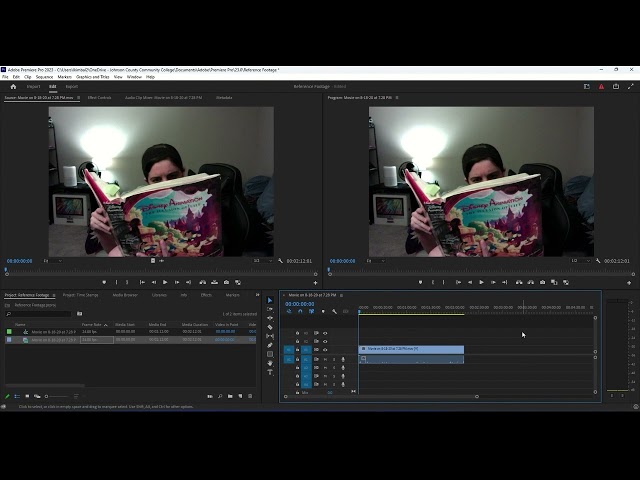The width and height of the screenshot is (640, 480).
Task: Open the Effects tab in Project panel
Action: [206, 295]
